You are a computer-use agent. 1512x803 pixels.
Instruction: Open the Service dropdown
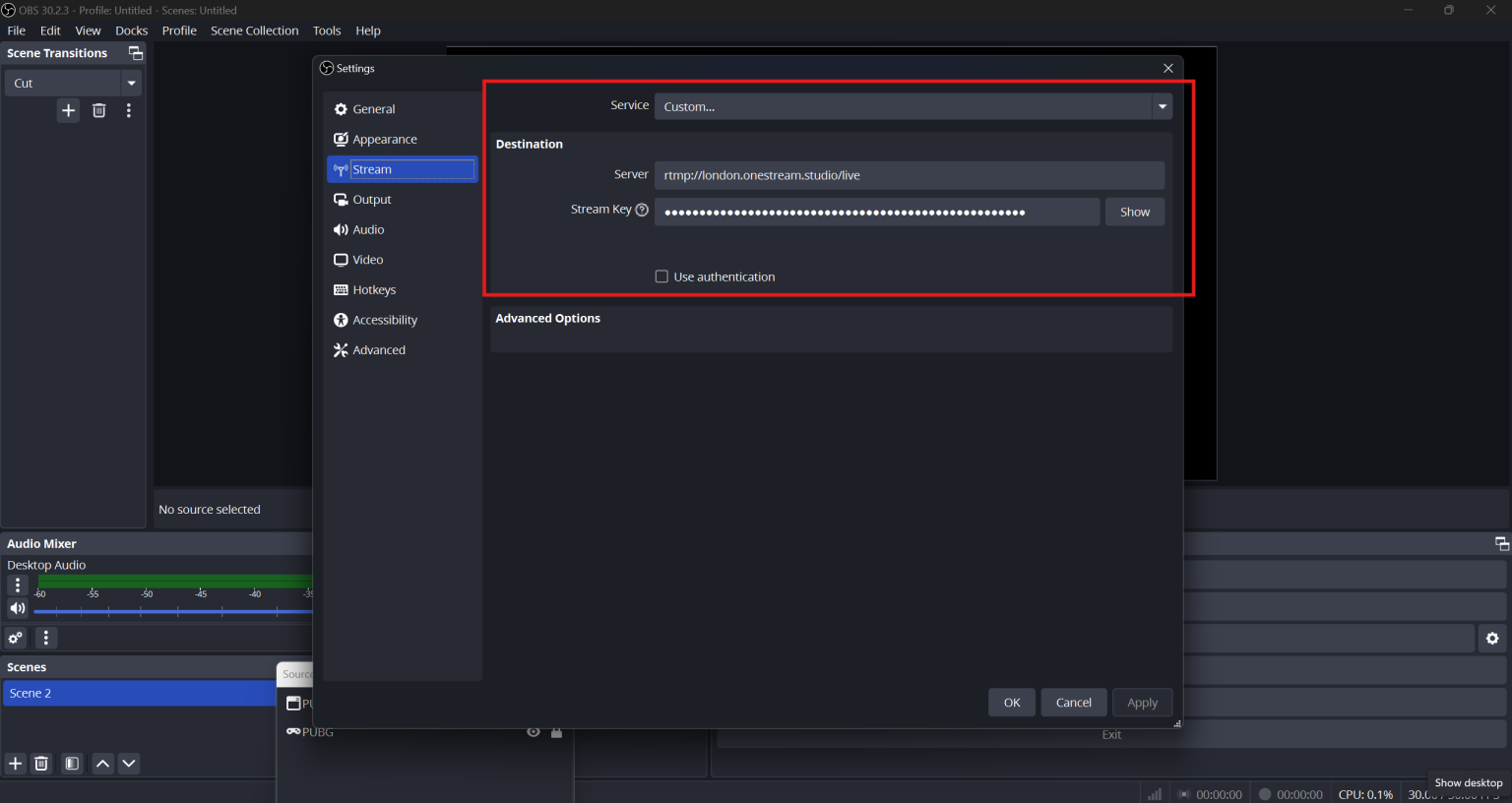point(1162,106)
